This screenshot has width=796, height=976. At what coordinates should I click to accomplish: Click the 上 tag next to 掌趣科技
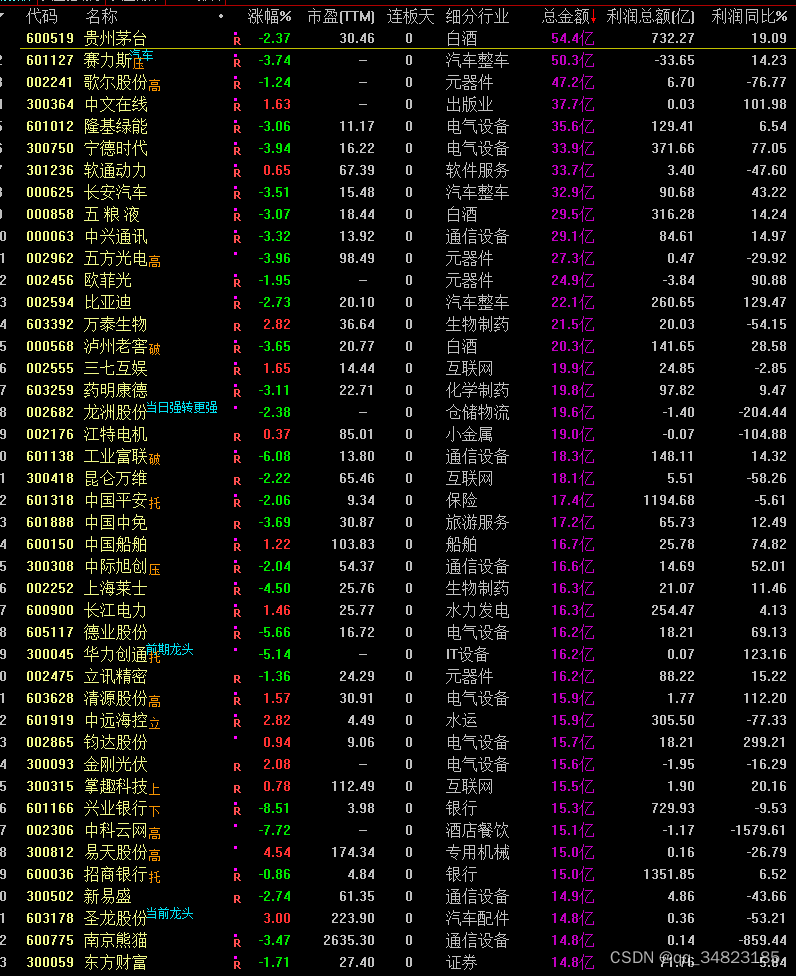coord(154,790)
